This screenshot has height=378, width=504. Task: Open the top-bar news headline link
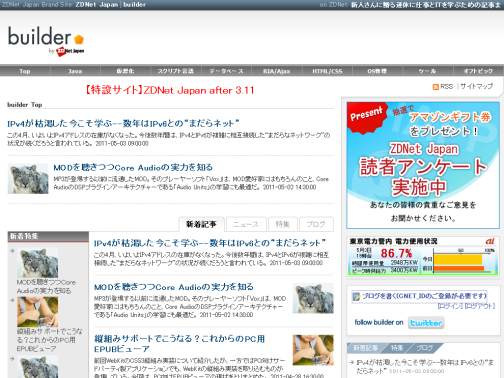[426, 5]
